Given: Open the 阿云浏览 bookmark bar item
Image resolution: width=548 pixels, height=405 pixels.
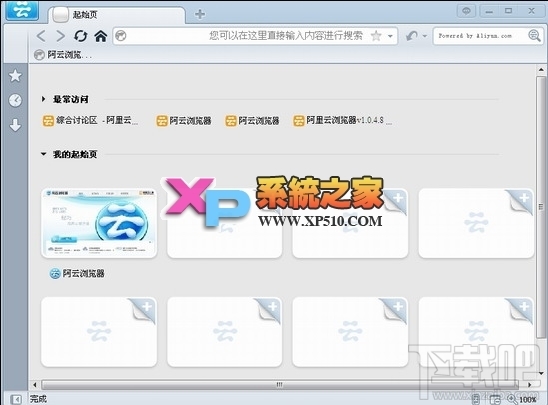Looking at the screenshot, I should click(x=63, y=55).
